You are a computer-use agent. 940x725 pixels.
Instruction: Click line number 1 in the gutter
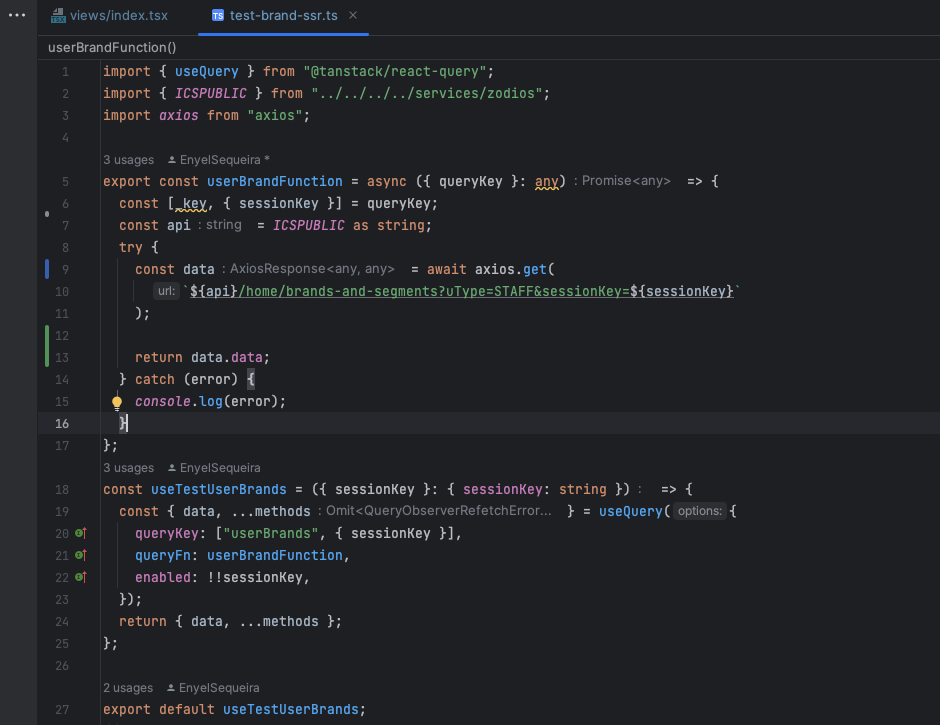point(65,72)
